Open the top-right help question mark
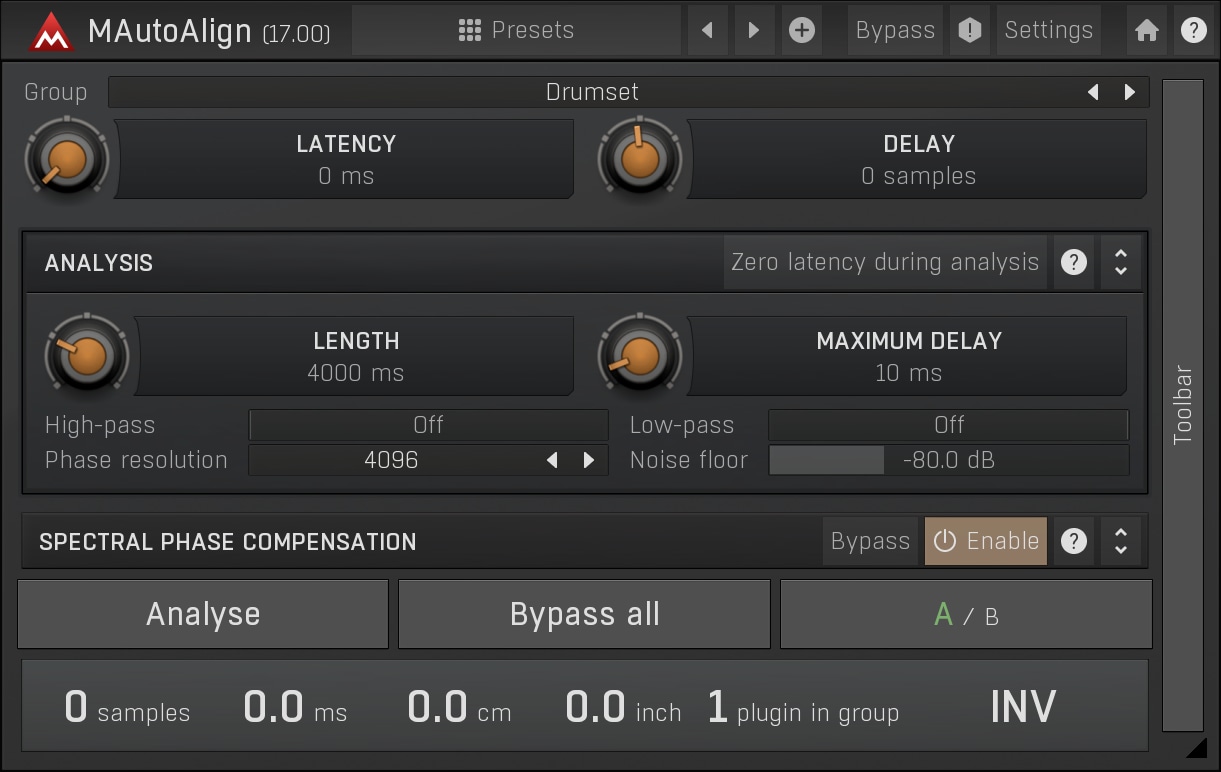The width and height of the screenshot is (1221, 772). click(1193, 30)
